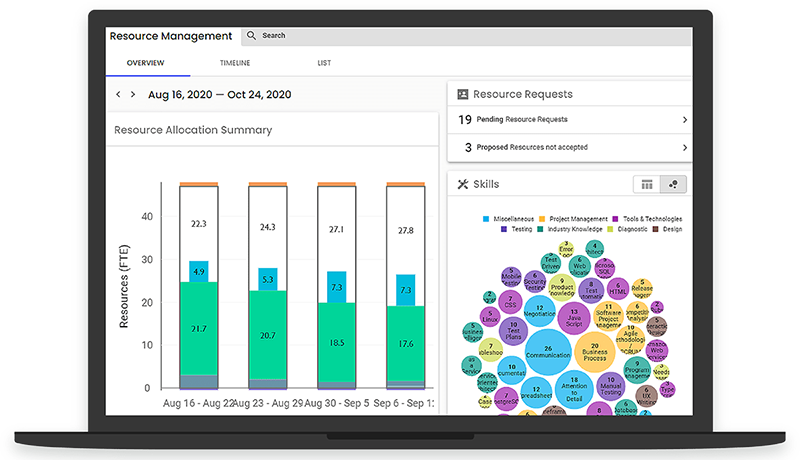Open the 19 Pending Resource Requests row
This screenshot has height=460, width=800.
click(x=569, y=119)
